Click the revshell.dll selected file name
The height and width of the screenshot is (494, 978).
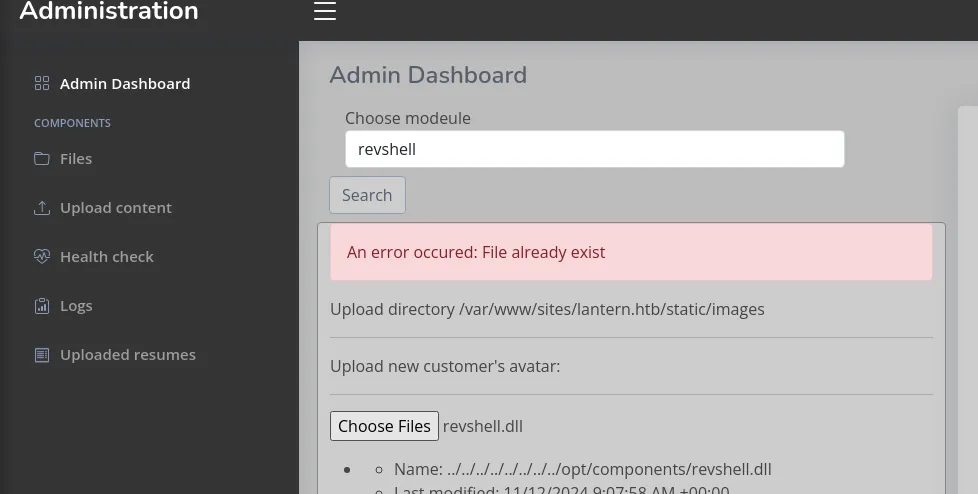[x=483, y=426]
